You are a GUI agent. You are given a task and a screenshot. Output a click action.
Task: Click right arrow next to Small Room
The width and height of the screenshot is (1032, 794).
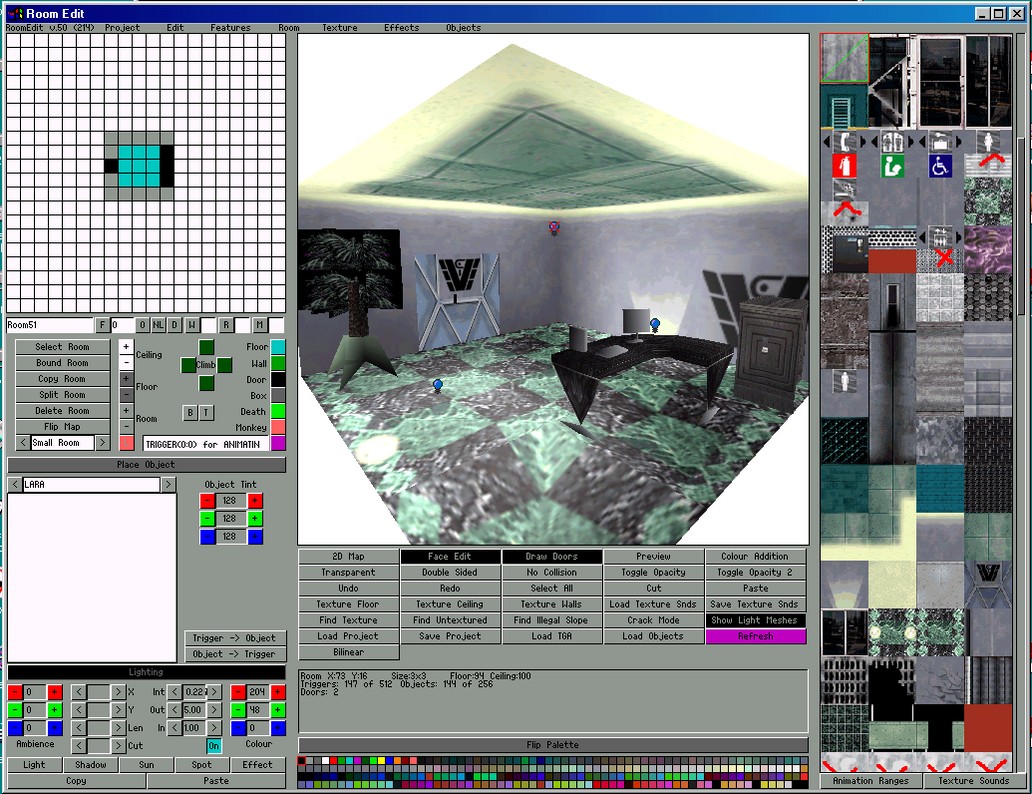pos(103,443)
